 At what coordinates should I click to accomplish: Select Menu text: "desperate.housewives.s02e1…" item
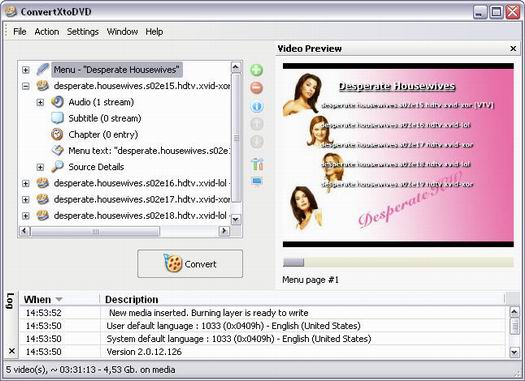pyautogui.click(x=149, y=151)
